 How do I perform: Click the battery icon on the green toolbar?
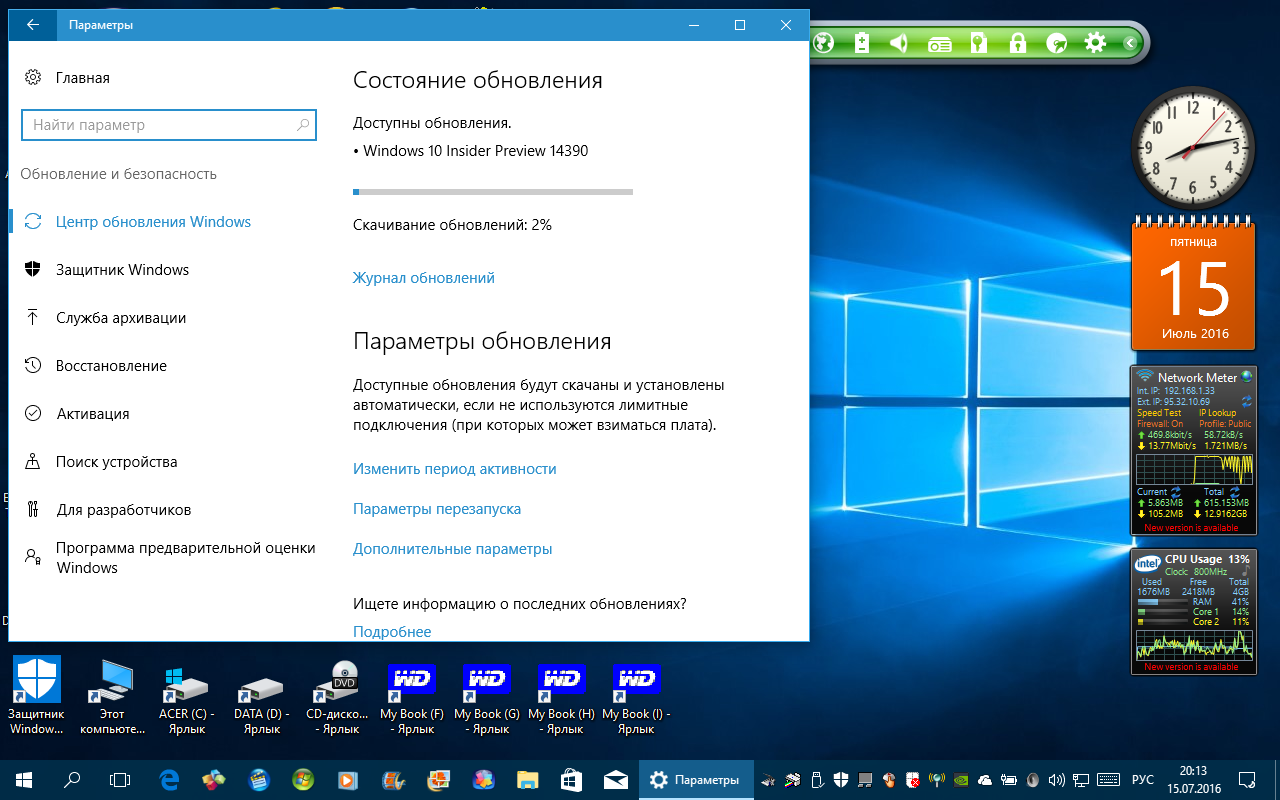pyautogui.click(x=862, y=43)
